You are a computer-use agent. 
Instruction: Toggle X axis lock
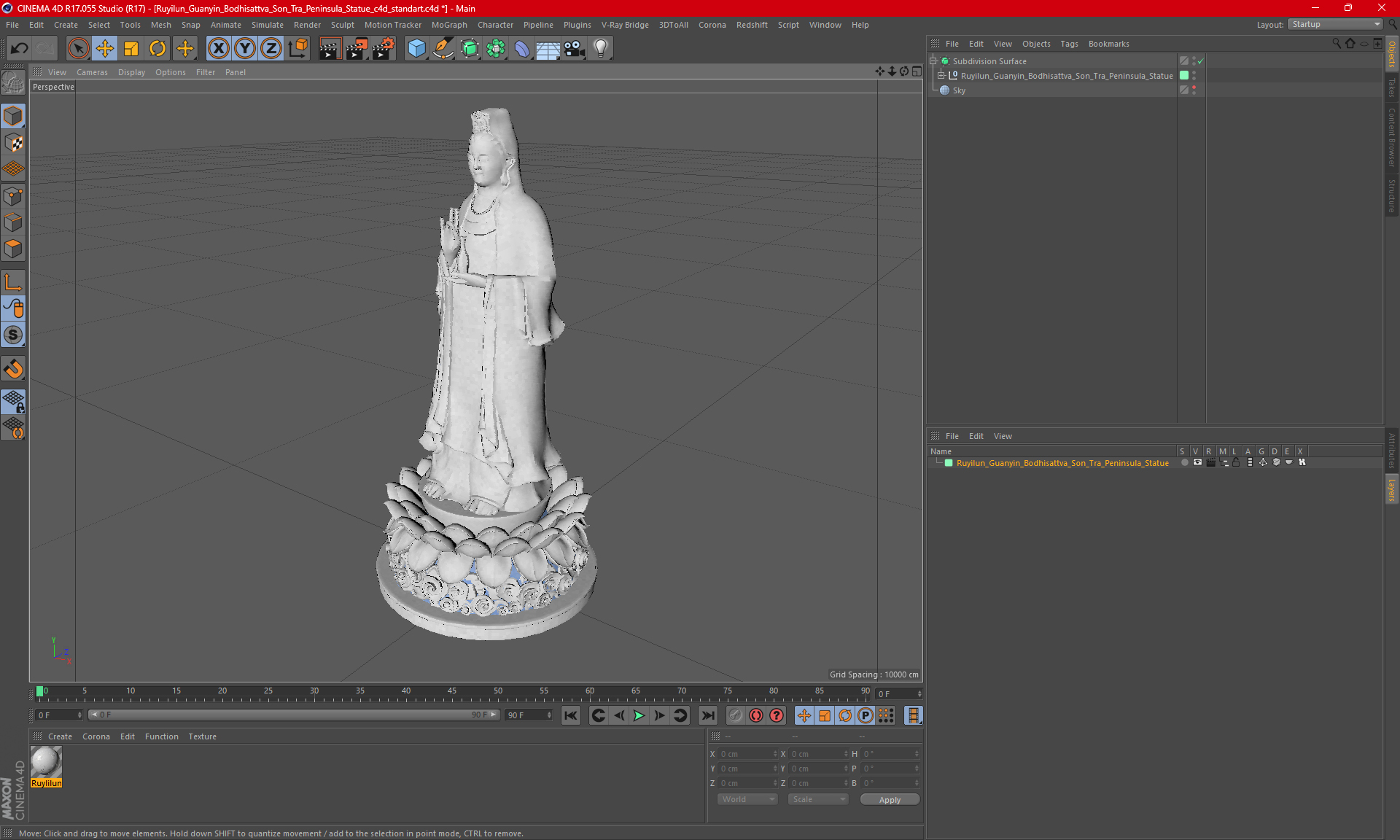218,49
